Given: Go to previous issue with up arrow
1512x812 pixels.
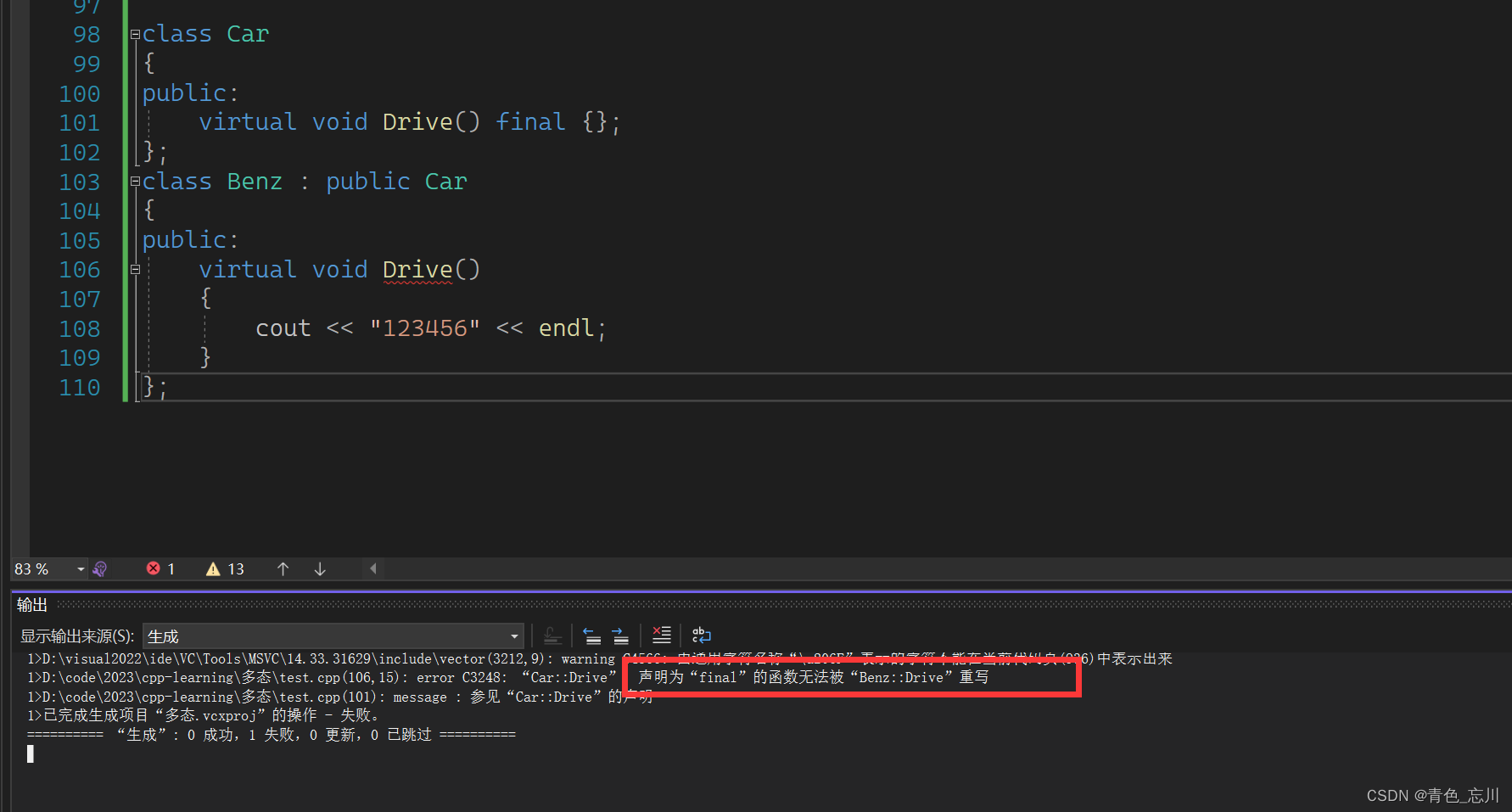Looking at the screenshot, I should (x=283, y=568).
